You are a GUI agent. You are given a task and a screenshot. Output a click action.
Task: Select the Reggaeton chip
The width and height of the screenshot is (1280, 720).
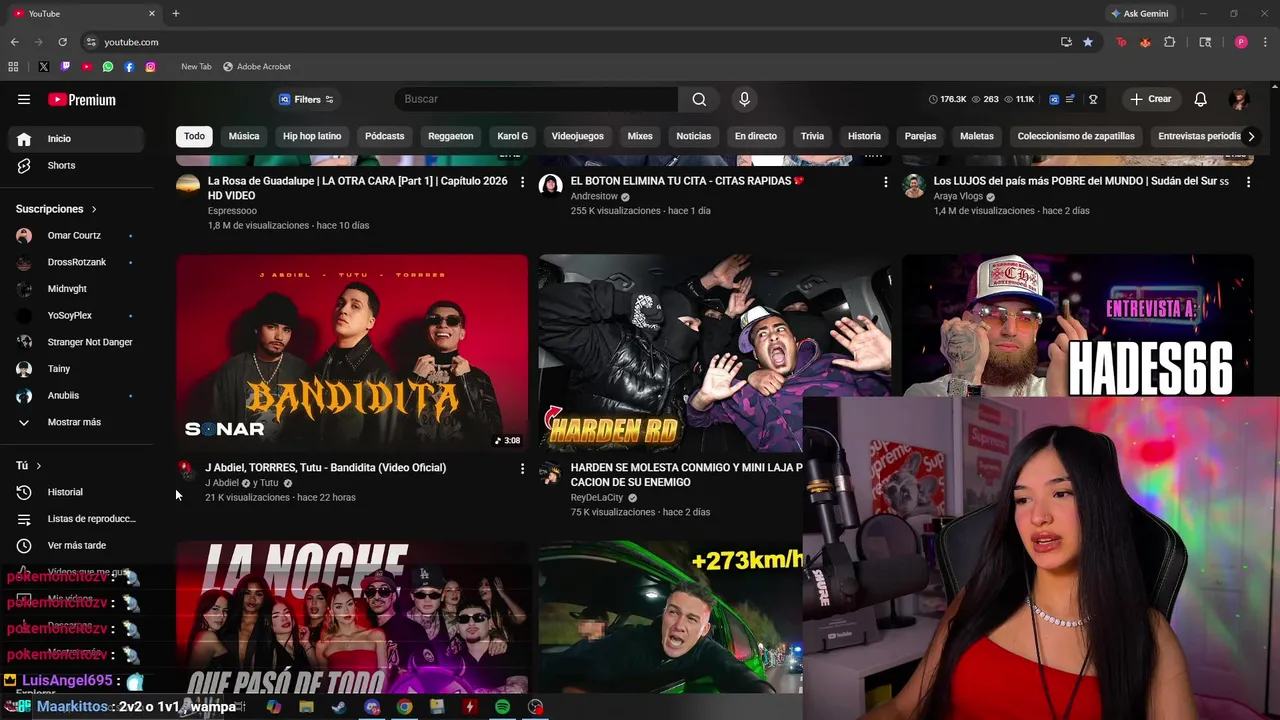point(451,136)
